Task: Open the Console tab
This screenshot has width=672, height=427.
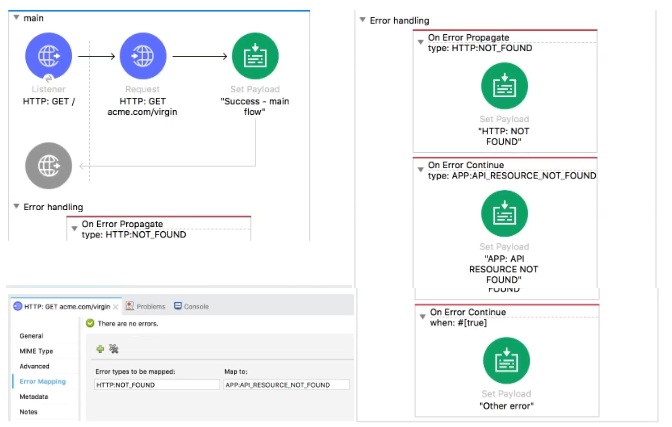Action: tap(195, 306)
